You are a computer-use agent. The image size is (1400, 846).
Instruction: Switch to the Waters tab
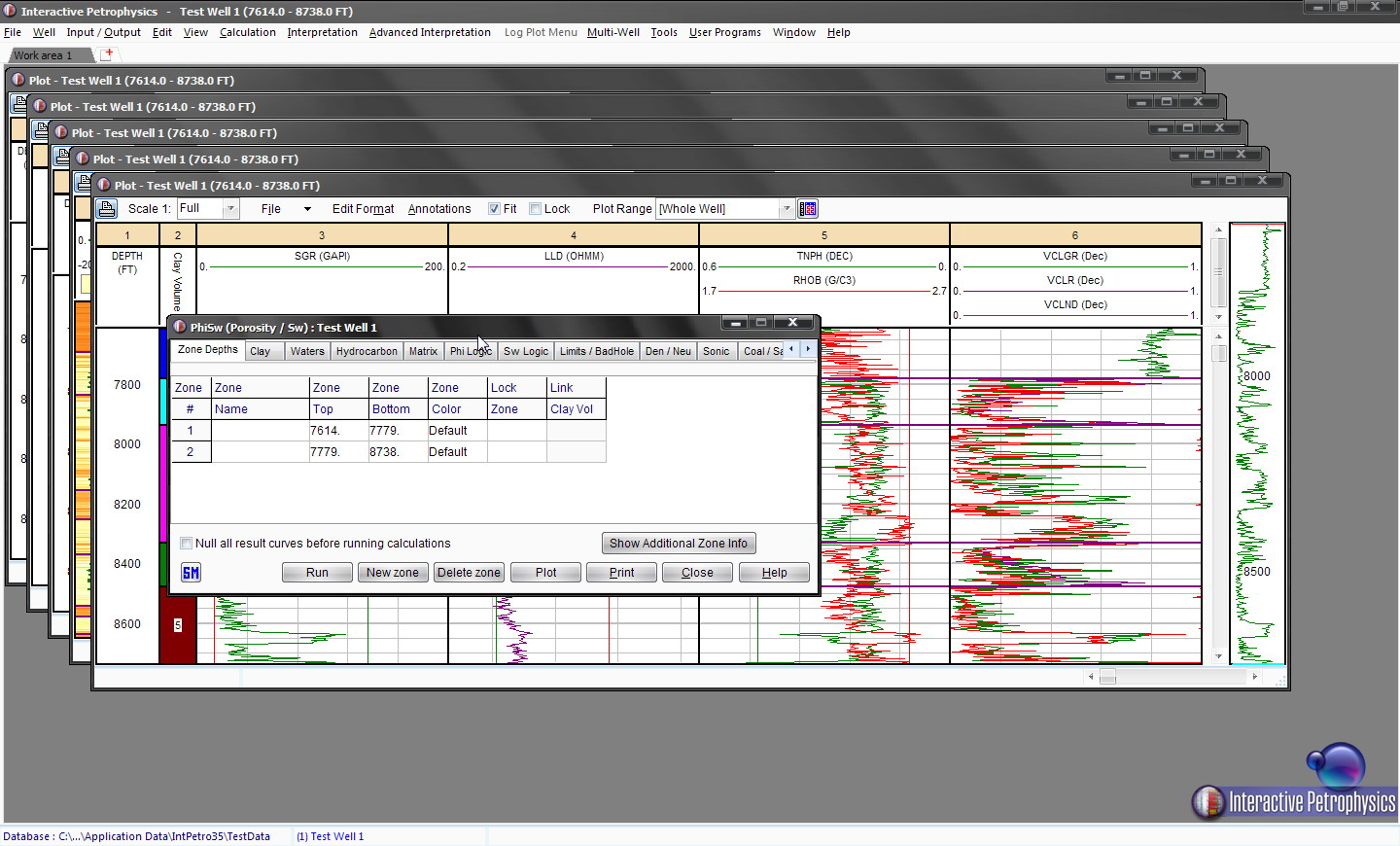coord(307,352)
